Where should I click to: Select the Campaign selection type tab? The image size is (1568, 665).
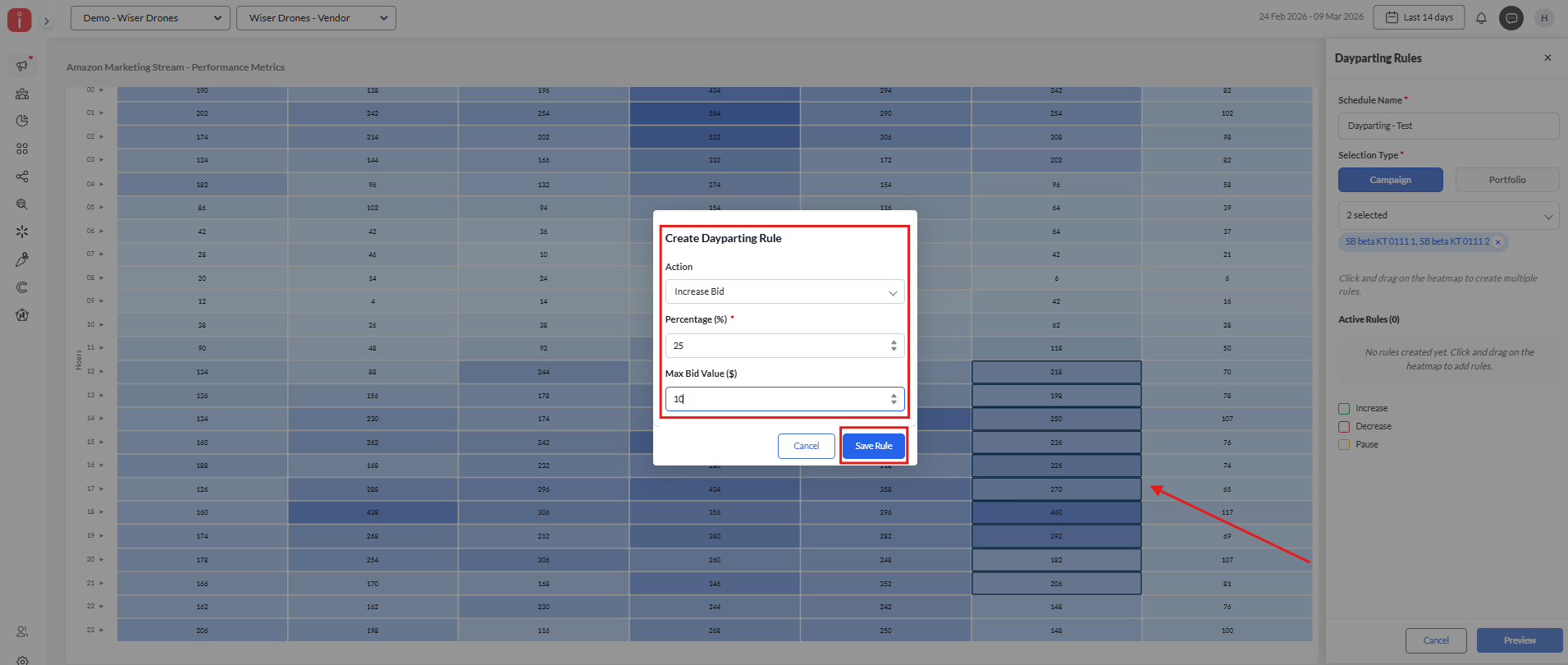pos(1390,180)
